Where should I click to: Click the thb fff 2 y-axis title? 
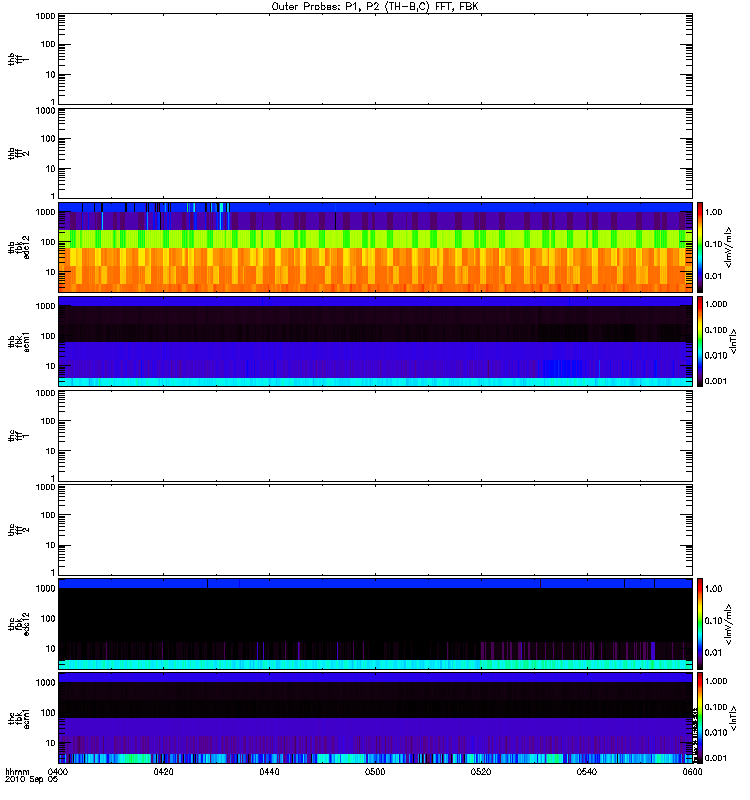pos(19,153)
